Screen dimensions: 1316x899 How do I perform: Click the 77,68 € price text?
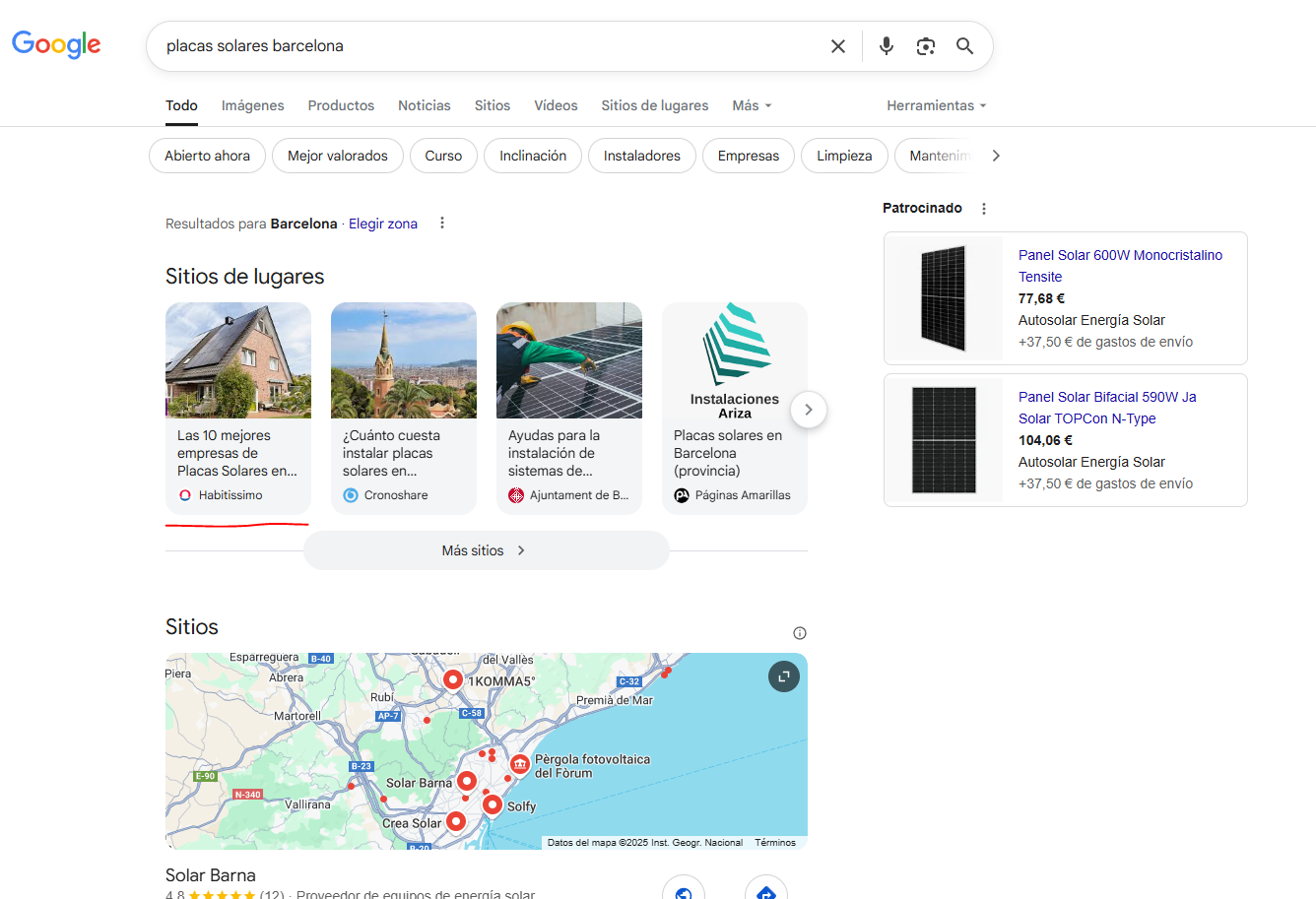click(1041, 298)
